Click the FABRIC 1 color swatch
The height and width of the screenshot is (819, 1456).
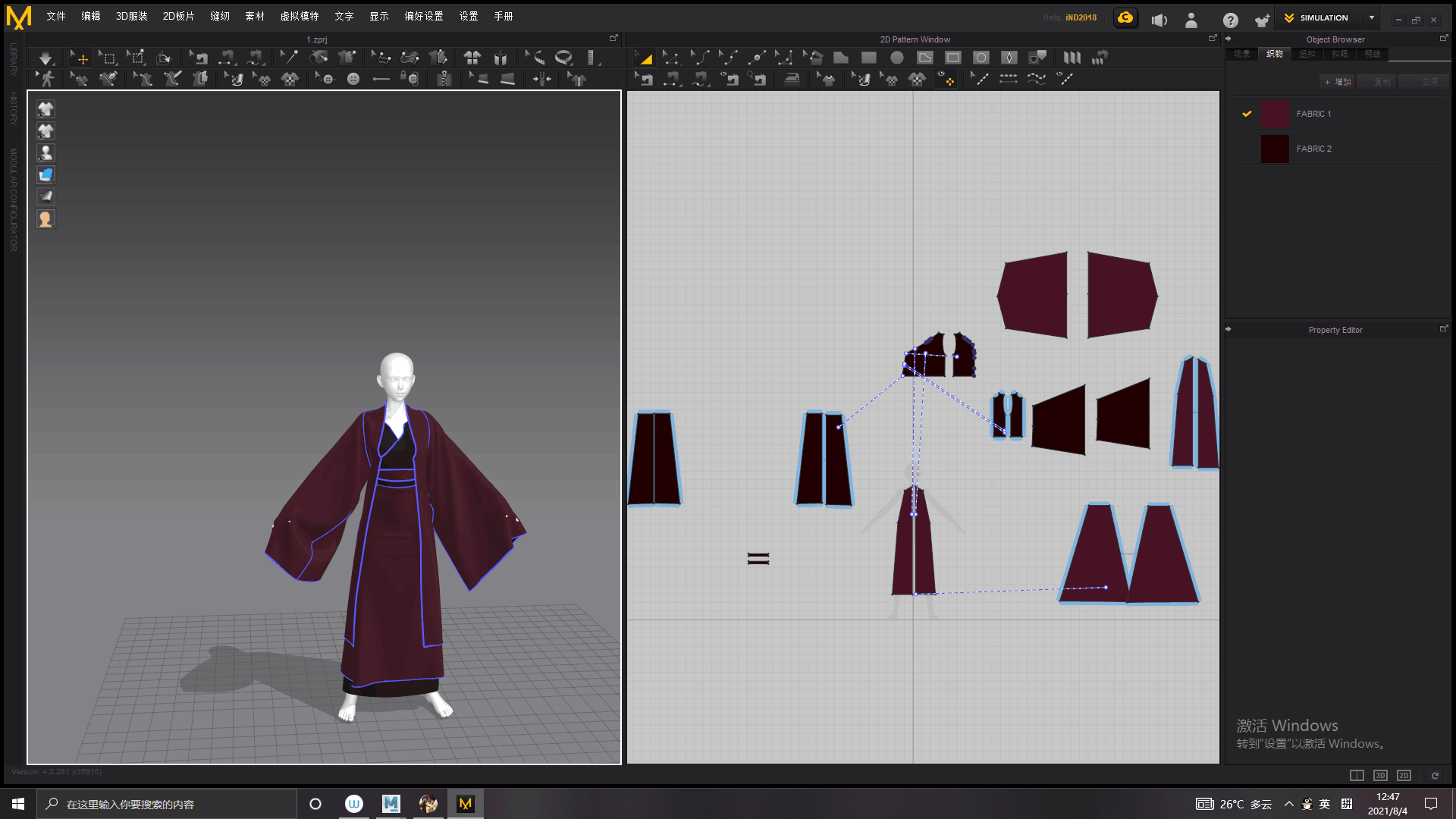point(1275,114)
